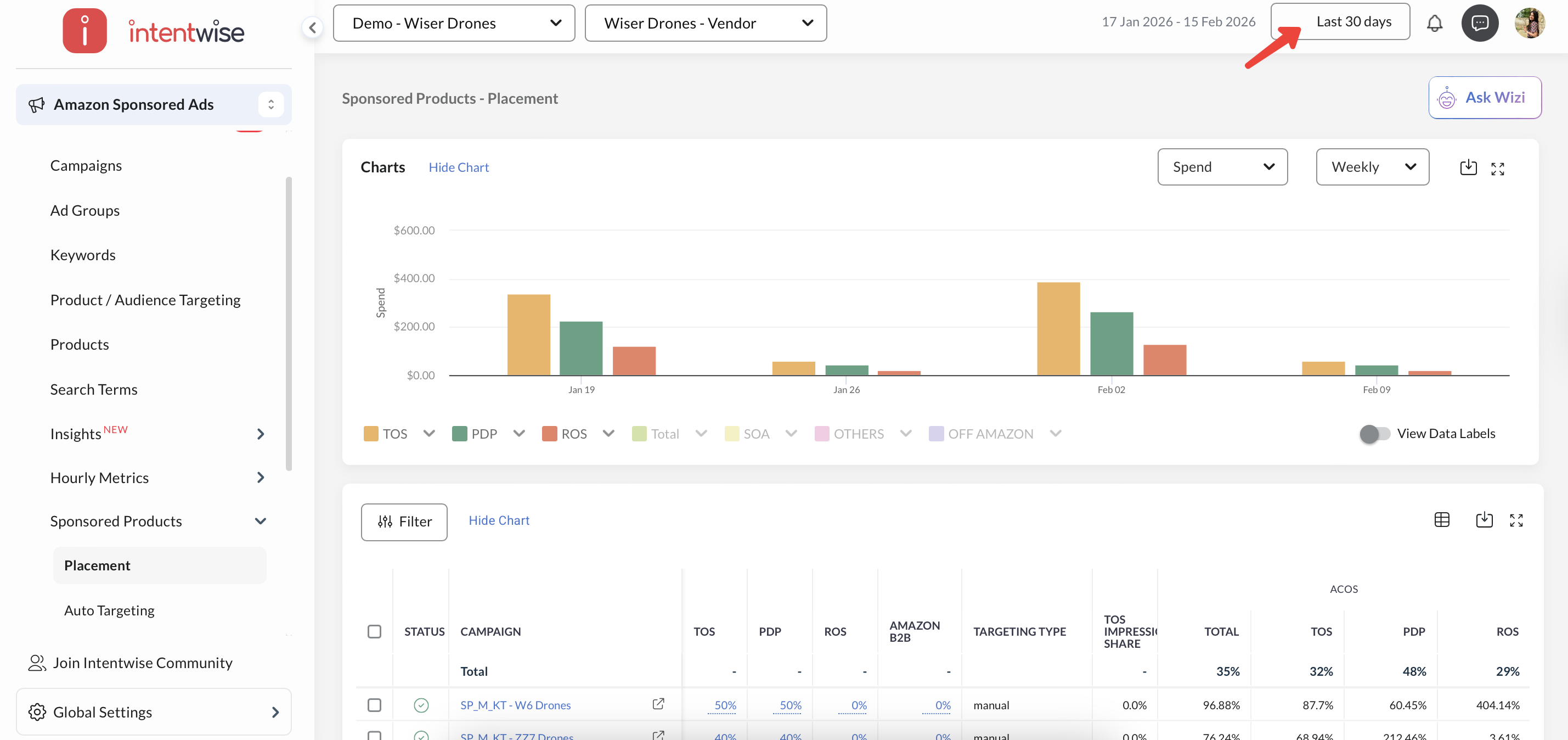The height and width of the screenshot is (740, 1568).
Task: Expand the chart to fullscreen
Action: (1497, 169)
